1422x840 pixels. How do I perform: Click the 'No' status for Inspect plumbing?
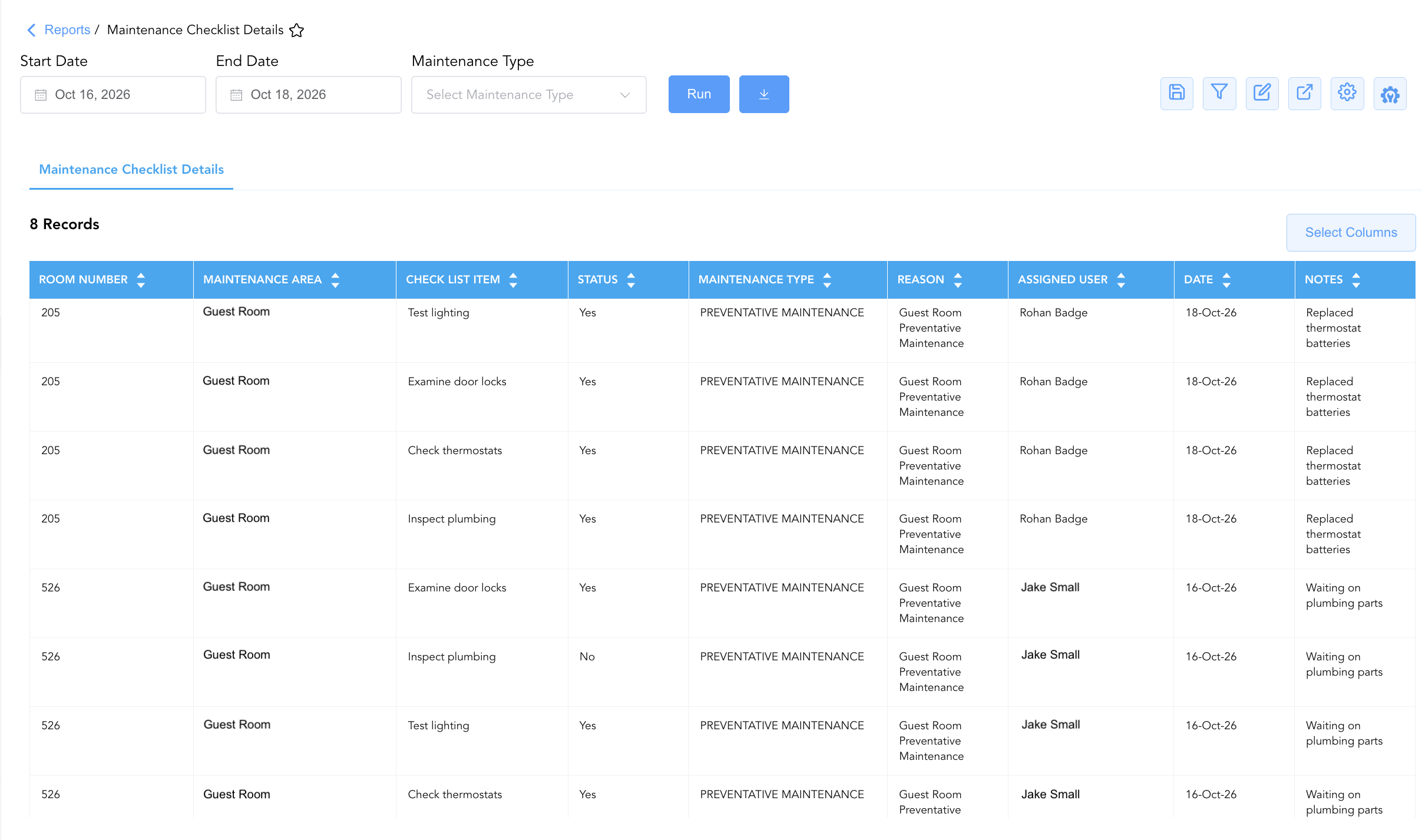coord(587,657)
